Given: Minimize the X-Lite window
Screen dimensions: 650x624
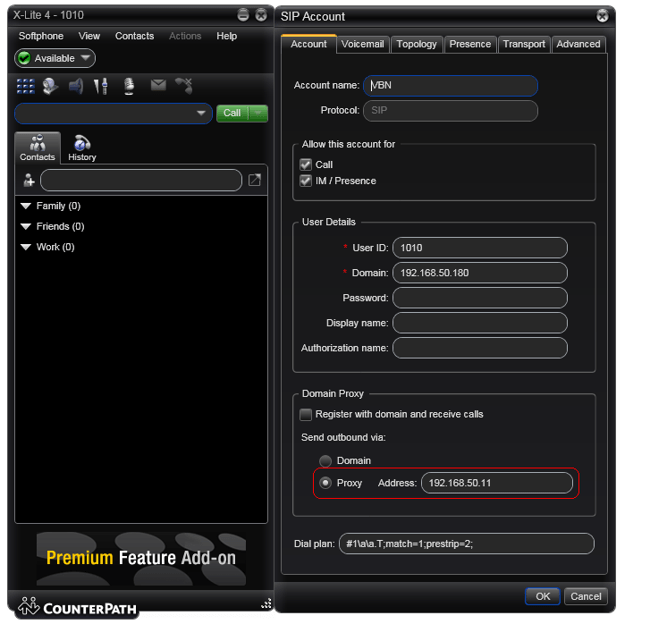Looking at the screenshot, I should coord(243,15).
